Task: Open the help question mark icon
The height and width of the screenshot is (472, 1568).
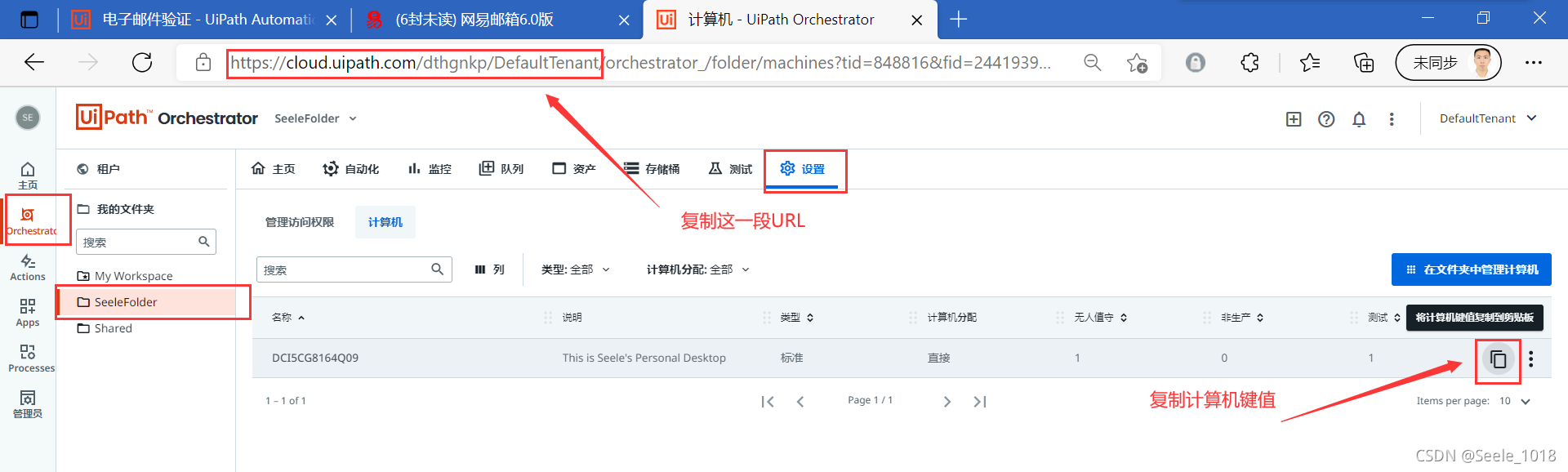Action: pyautogui.click(x=1326, y=119)
